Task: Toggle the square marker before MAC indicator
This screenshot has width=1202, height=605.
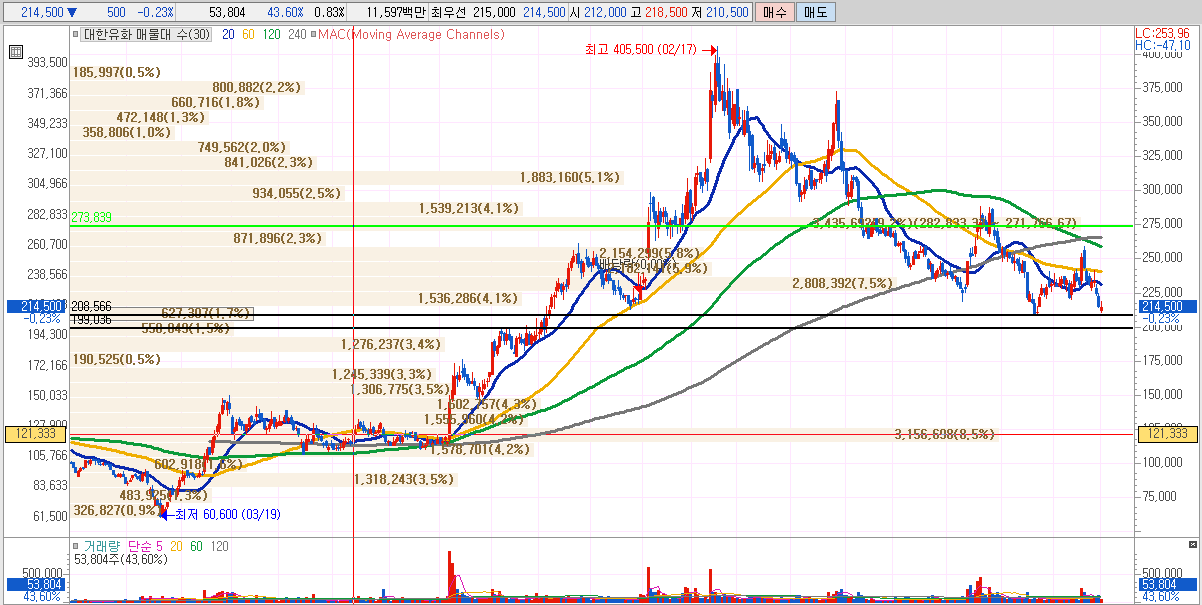Action: (314, 34)
